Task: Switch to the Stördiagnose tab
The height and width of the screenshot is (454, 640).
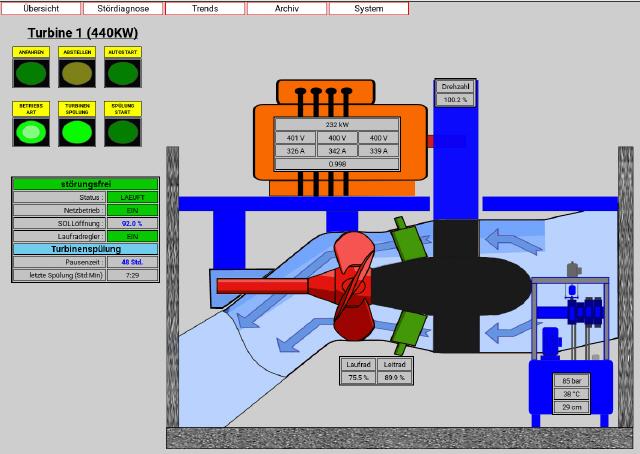Action: (123, 8)
